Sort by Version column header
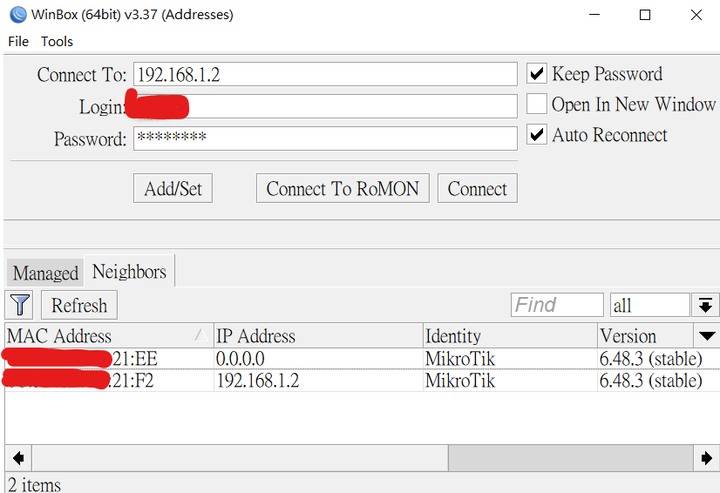The image size is (720, 493). pyautogui.click(x=646, y=336)
